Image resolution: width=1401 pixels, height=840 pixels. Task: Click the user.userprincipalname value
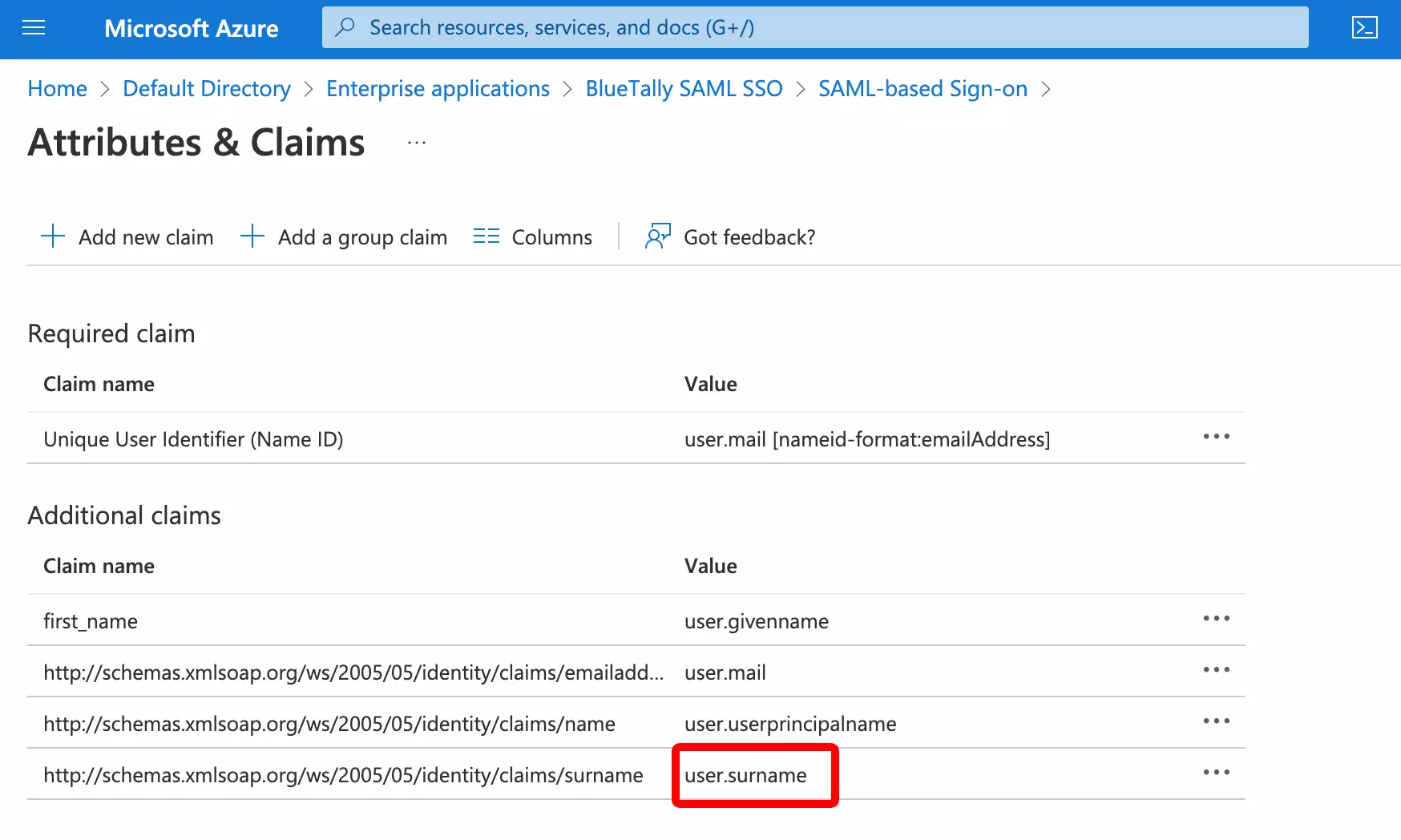(790, 724)
